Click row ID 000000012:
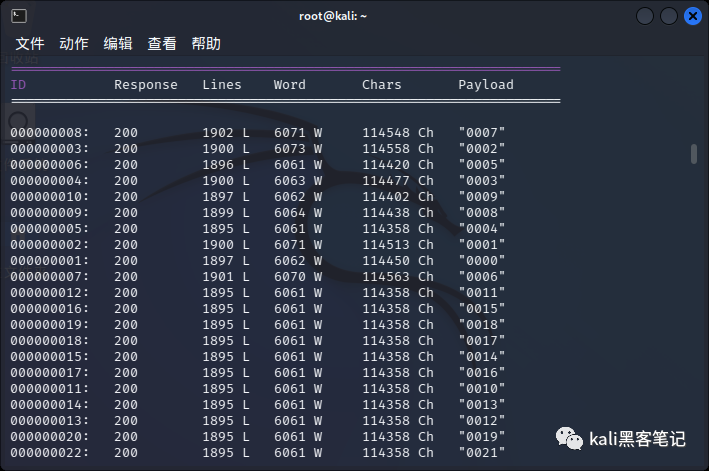This screenshot has width=709, height=471. tap(50, 292)
